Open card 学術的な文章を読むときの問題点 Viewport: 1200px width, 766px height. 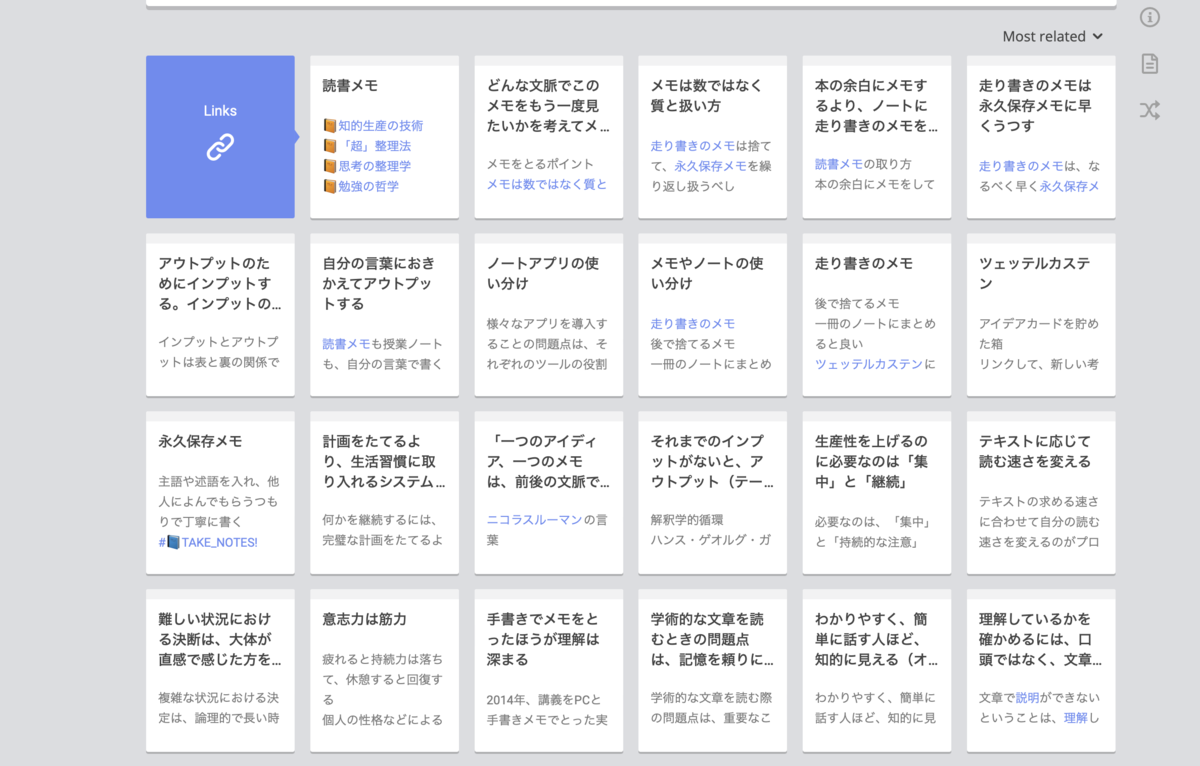[713, 671]
